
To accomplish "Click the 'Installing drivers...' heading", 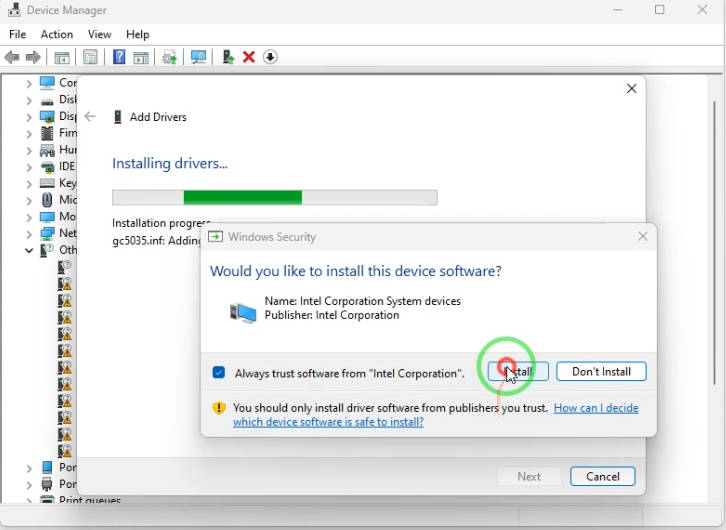I will click(x=170, y=163).
